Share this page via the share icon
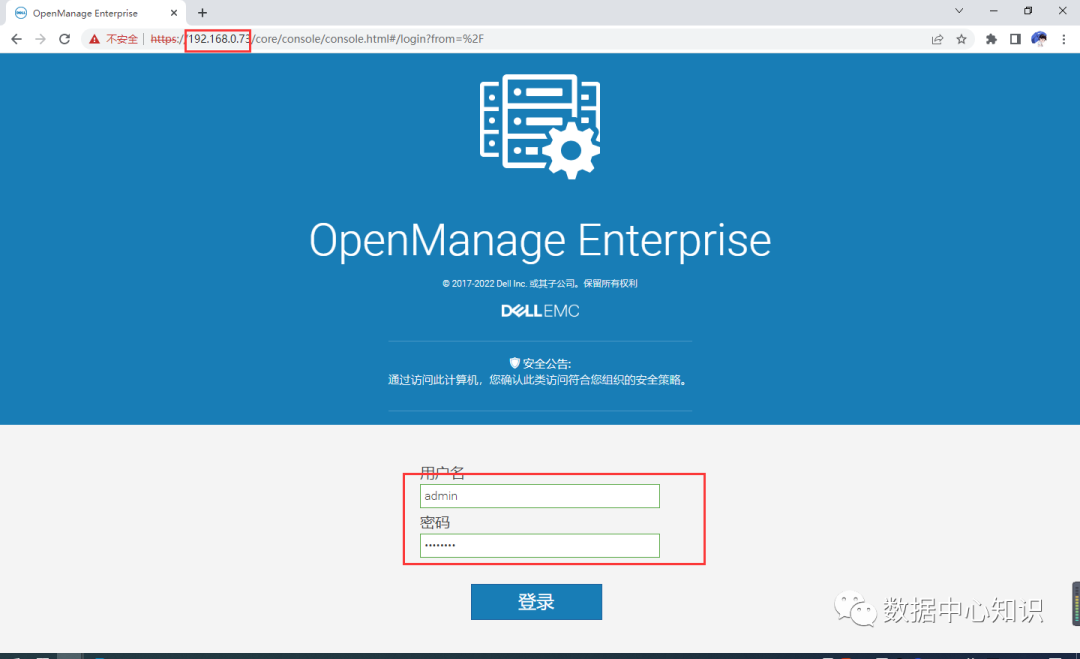Image resolution: width=1080 pixels, height=659 pixels. pyautogui.click(x=937, y=39)
